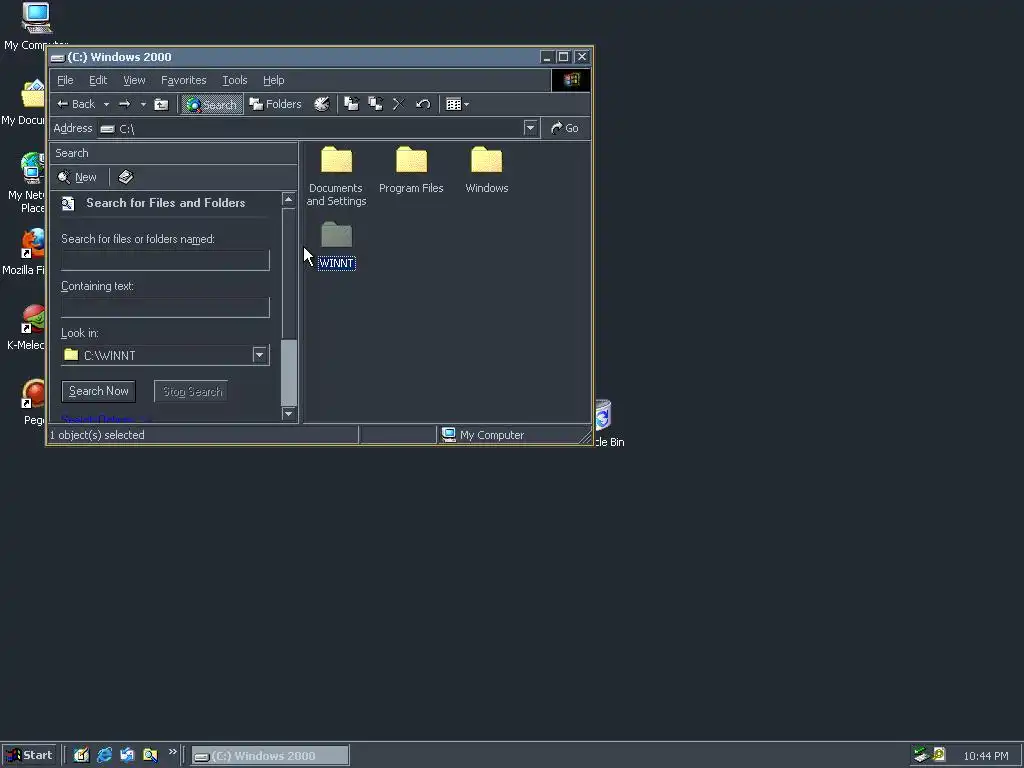1024x768 pixels.
Task: Click the yellow tray icon beside the clock
Action: [x=939, y=754]
